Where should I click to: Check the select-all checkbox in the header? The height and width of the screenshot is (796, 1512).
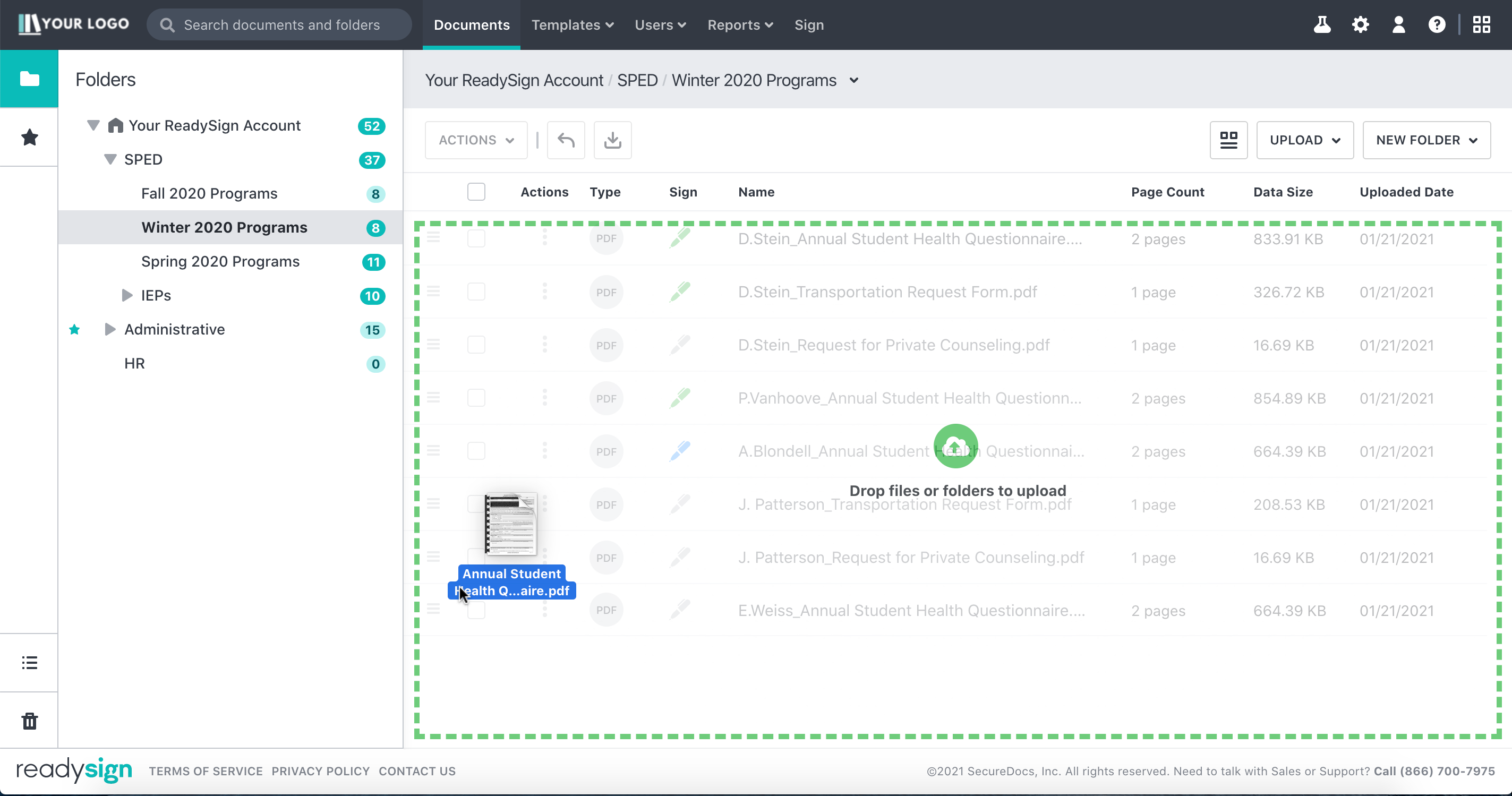click(x=476, y=191)
